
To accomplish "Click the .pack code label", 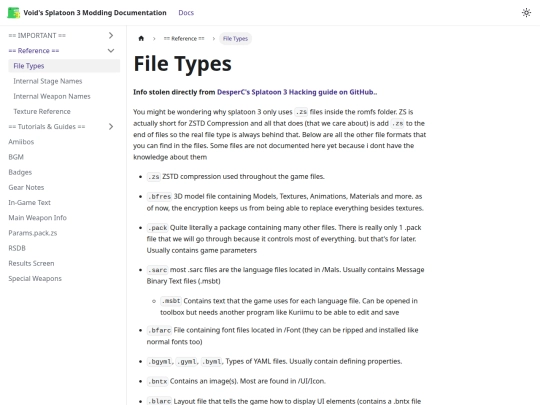I will 157,228.
